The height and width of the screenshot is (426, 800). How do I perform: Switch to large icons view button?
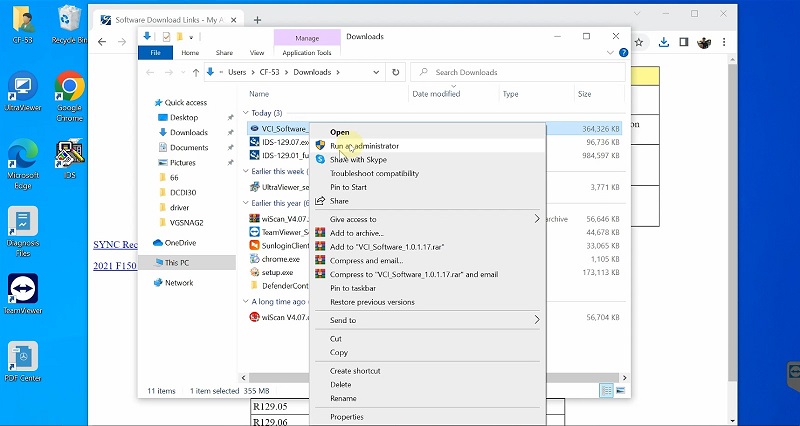point(619,389)
